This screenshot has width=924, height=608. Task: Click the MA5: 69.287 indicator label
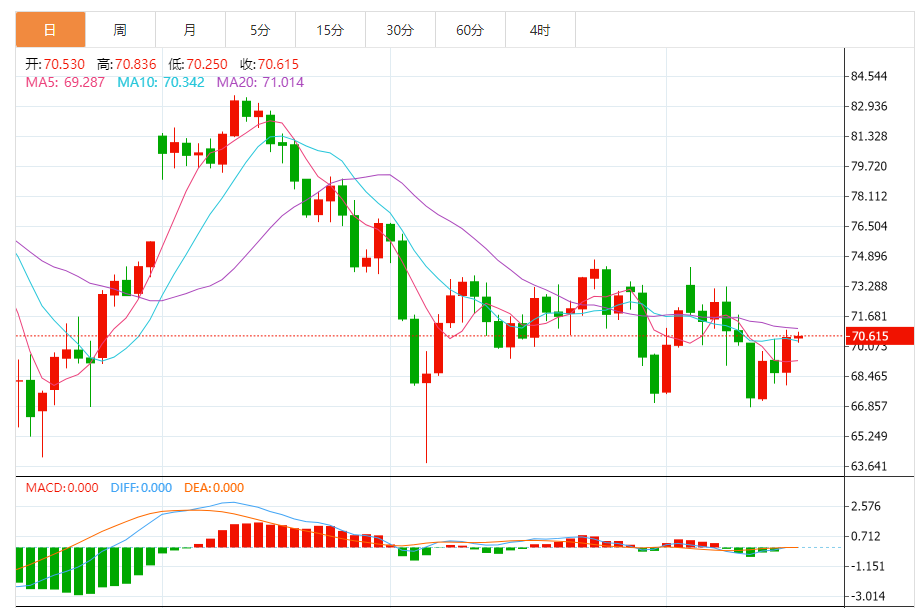point(65,82)
